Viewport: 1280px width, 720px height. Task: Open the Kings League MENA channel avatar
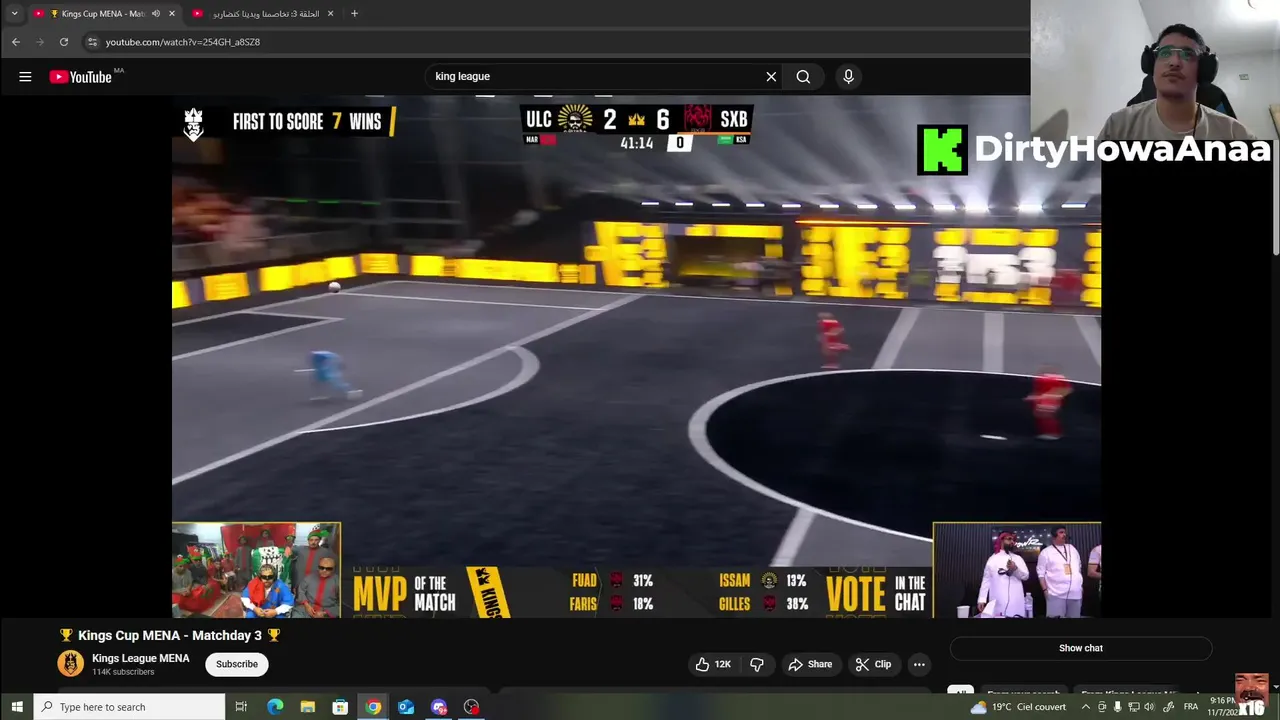[x=71, y=664]
